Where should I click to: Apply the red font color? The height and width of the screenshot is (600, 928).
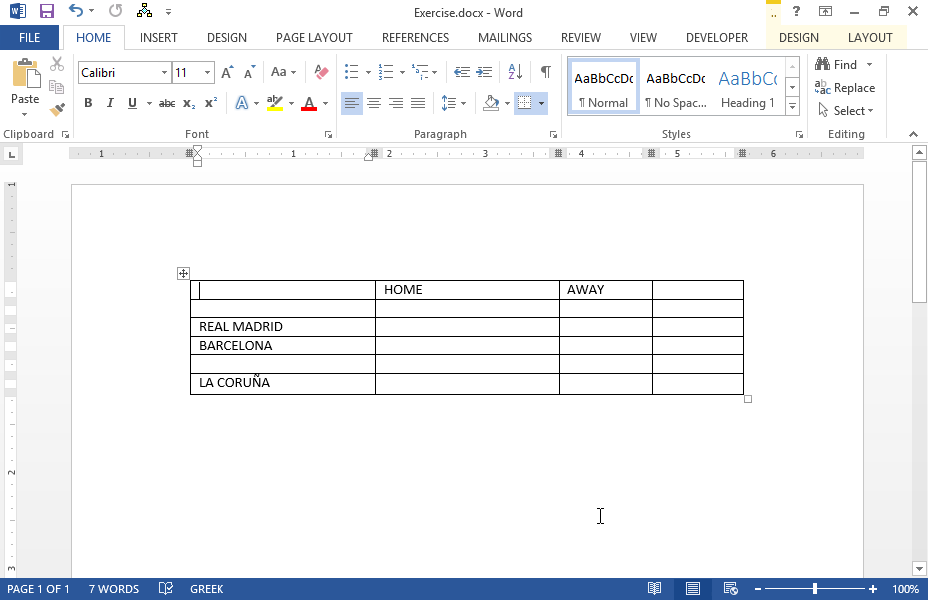(x=309, y=104)
